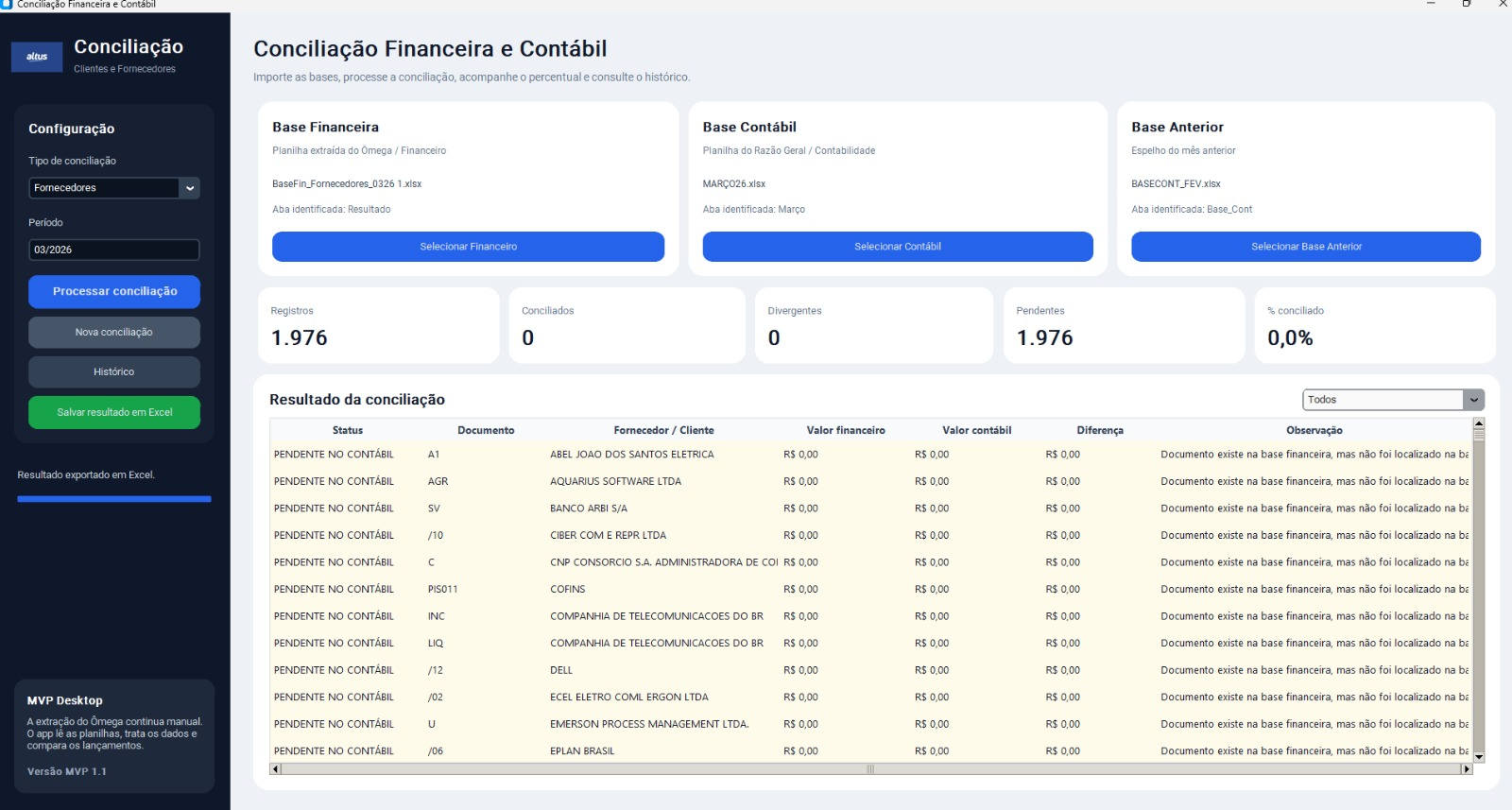Image resolution: width=1512 pixels, height=810 pixels.
Task: Start a Nova conciliação
Action: [x=114, y=332]
